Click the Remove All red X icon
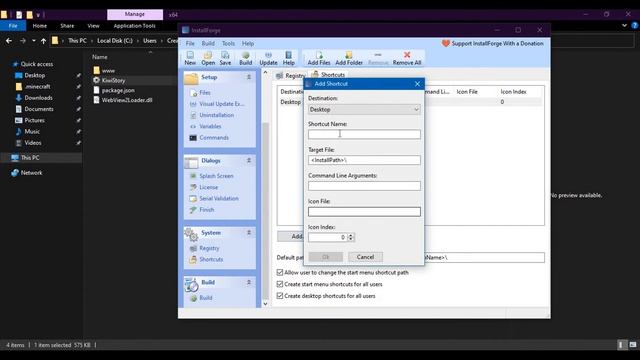This screenshot has width=640, height=360. point(407,58)
